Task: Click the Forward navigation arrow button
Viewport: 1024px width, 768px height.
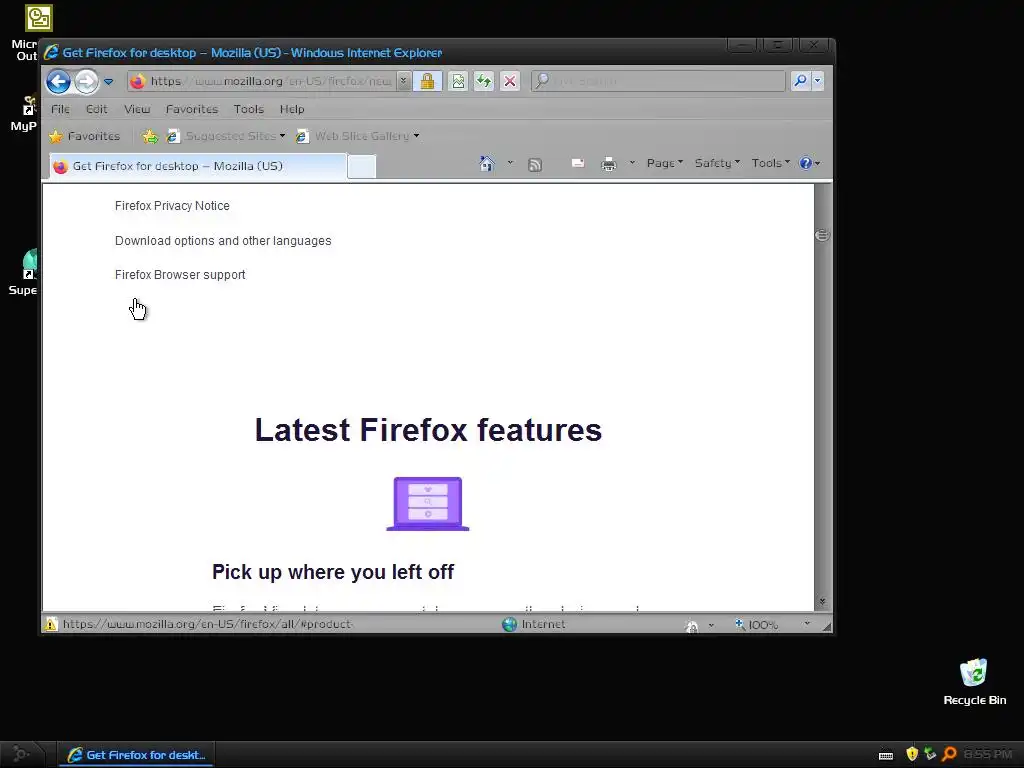Action: [86, 82]
